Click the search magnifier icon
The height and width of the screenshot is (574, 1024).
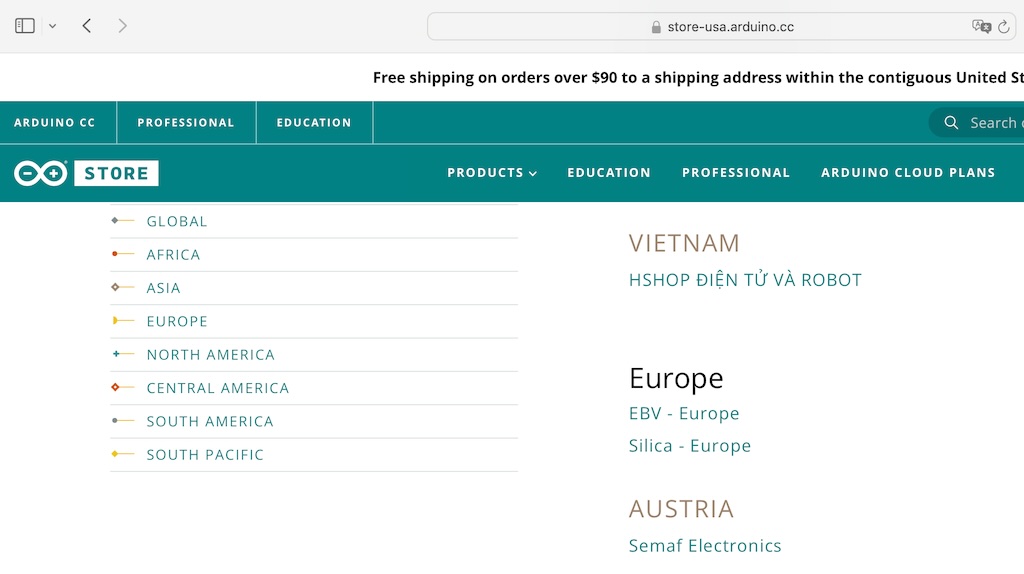[x=950, y=123]
